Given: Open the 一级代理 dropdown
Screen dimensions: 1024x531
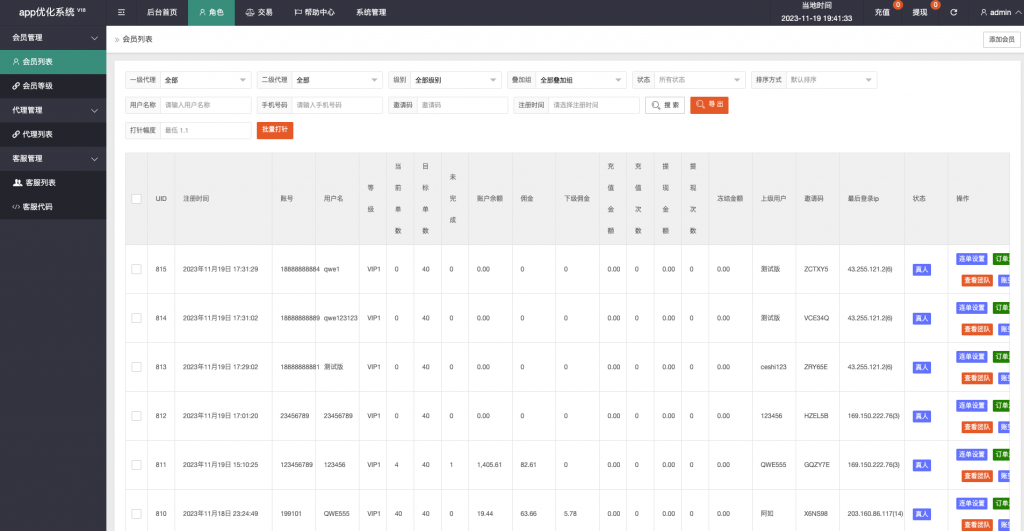Looking at the screenshot, I should pyautogui.click(x=206, y=80).
